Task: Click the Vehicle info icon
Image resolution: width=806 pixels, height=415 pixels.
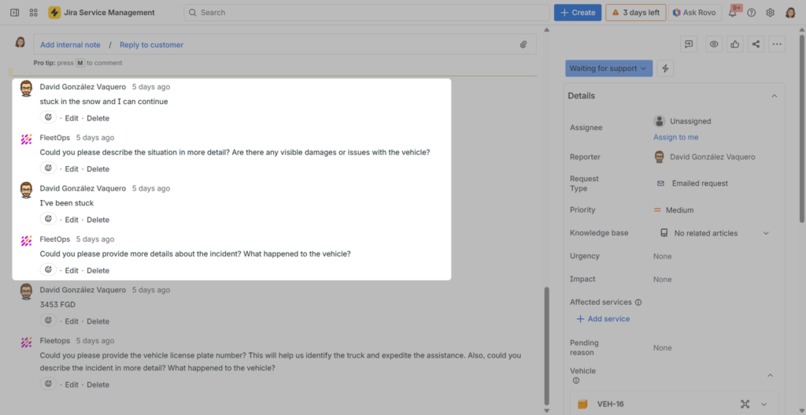Action: click(576, 381)
